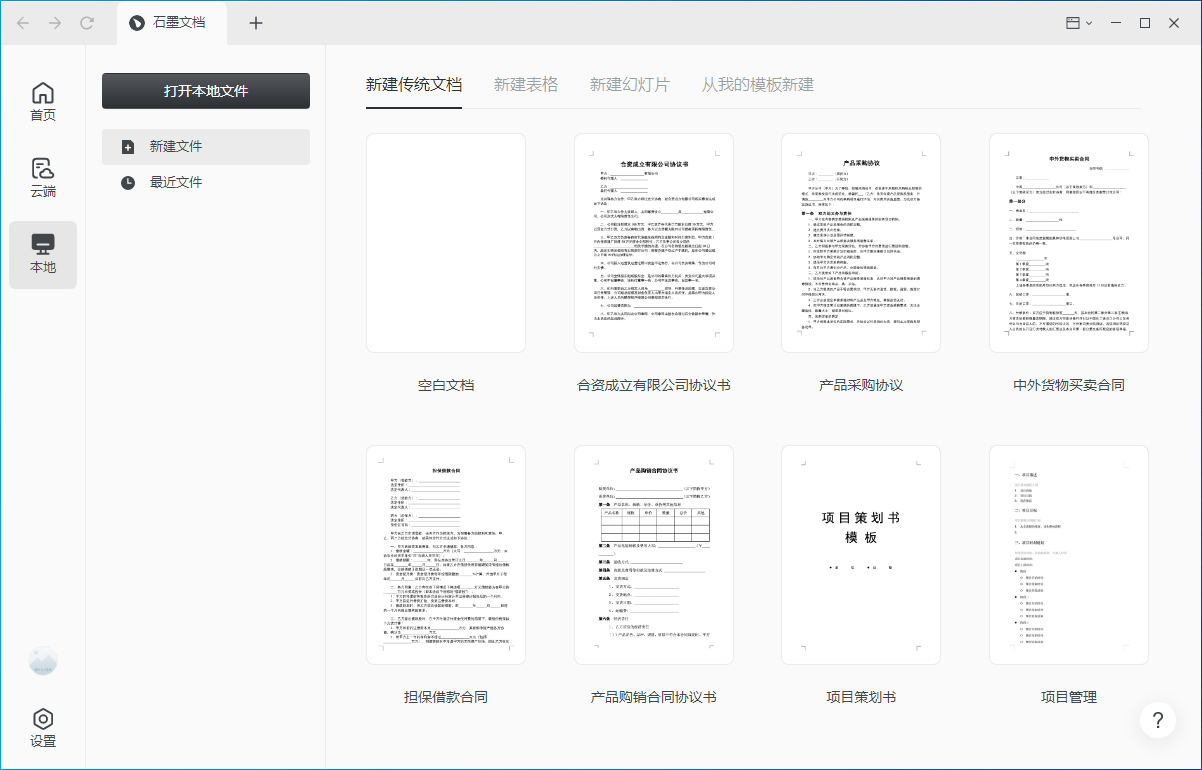Open the help question mark button
The height and width of the screenshot is (770, 1202).
[x=1157, y=720]
